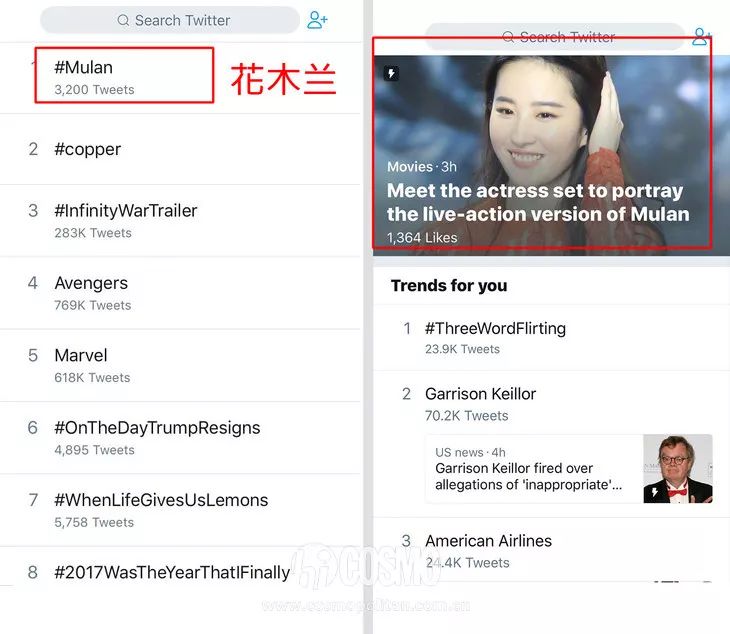Select the #InfinityWarTrailer trend

(x=180, y=221)
